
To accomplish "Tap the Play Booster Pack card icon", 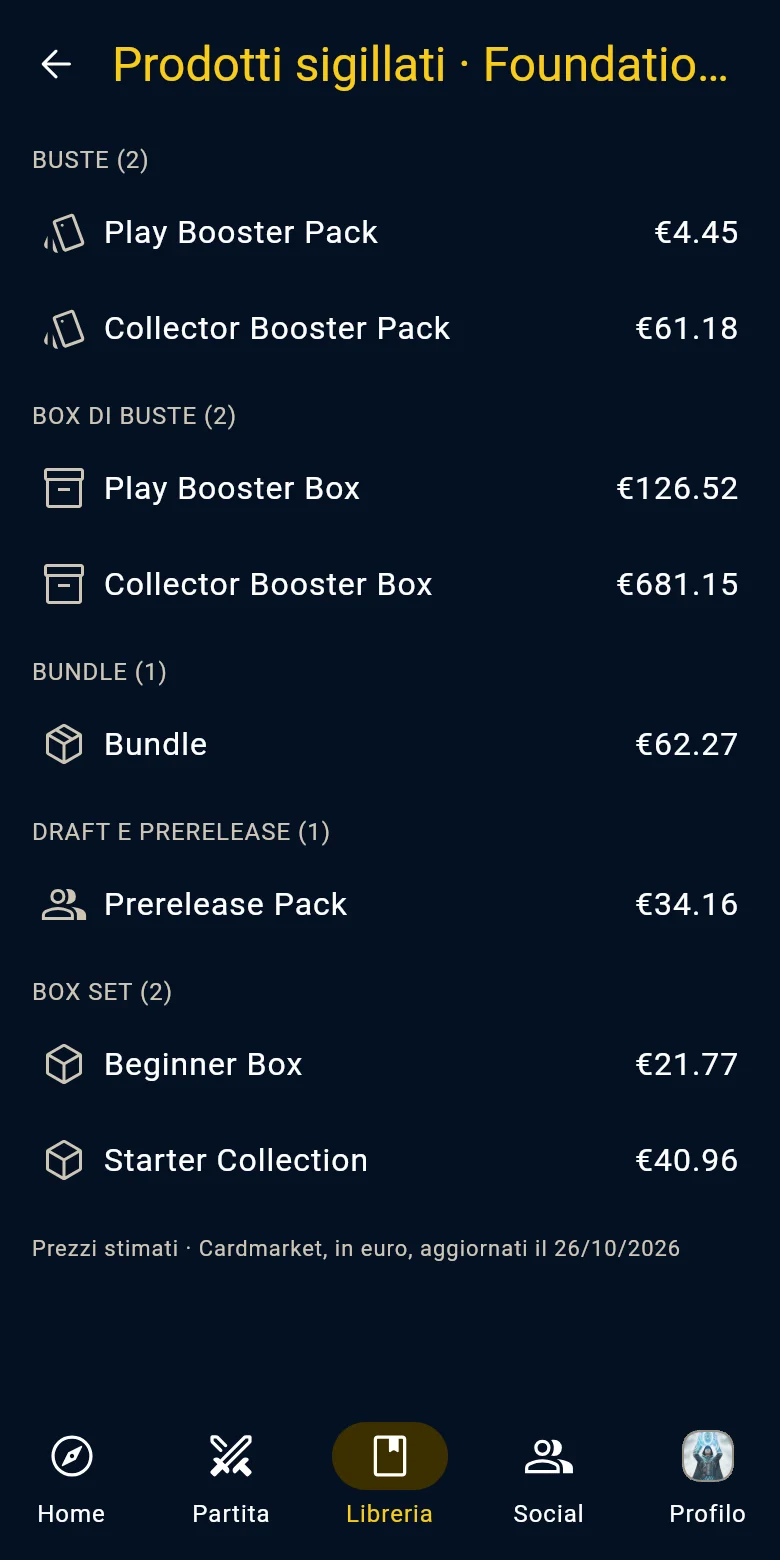I will (64, 233).
